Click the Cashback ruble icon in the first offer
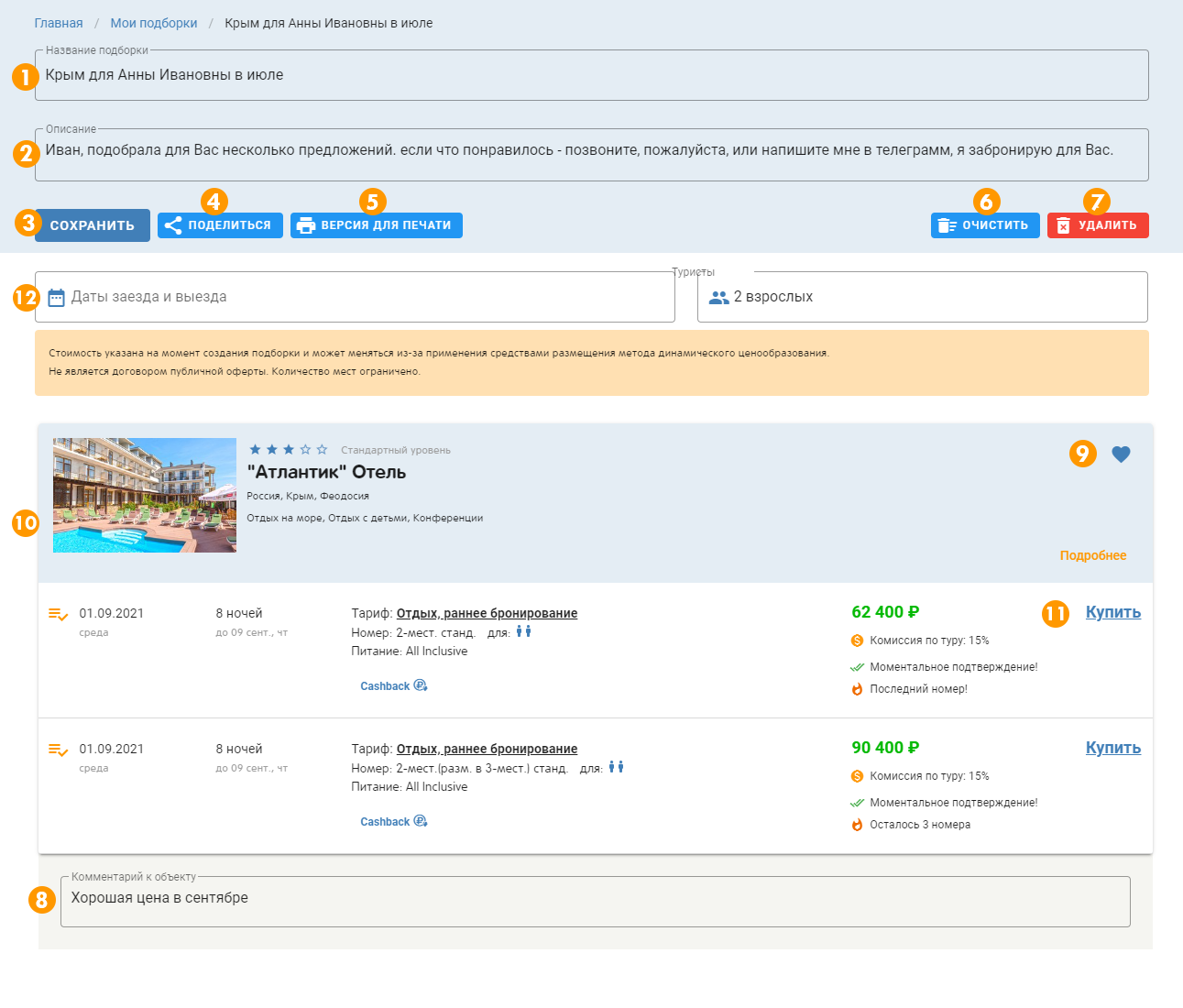 coord(421,685)
